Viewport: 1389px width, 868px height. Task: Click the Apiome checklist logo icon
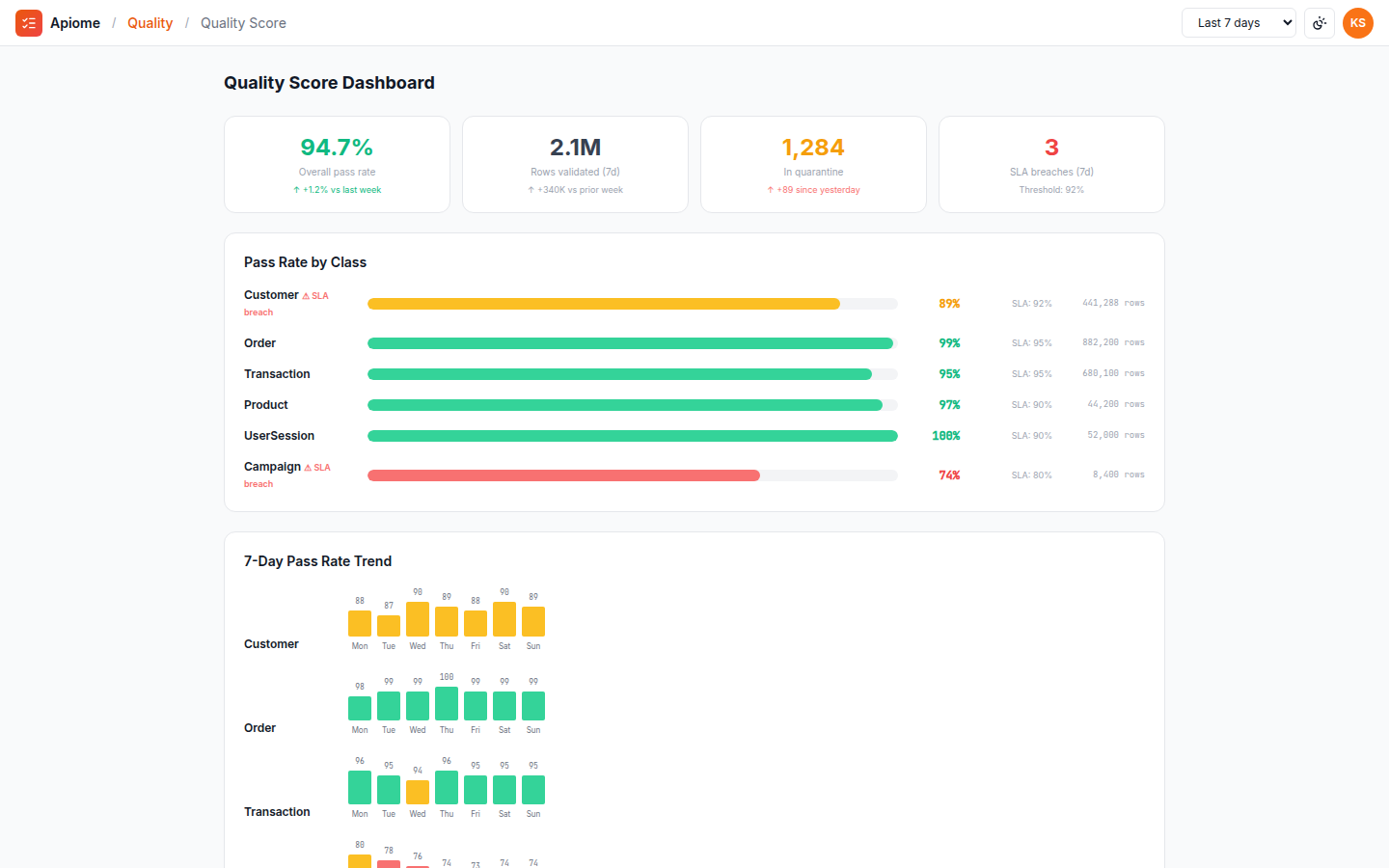(x=29, y=23)
